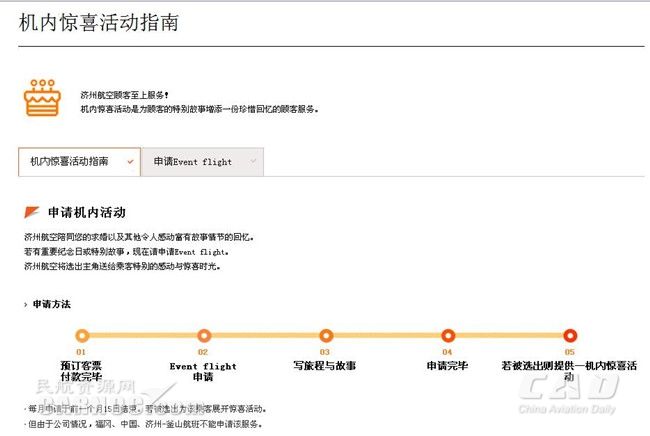Click the progress line between steps 02 and 03
This screenshot has width=650, height=436.
click(x=265, y=336)
